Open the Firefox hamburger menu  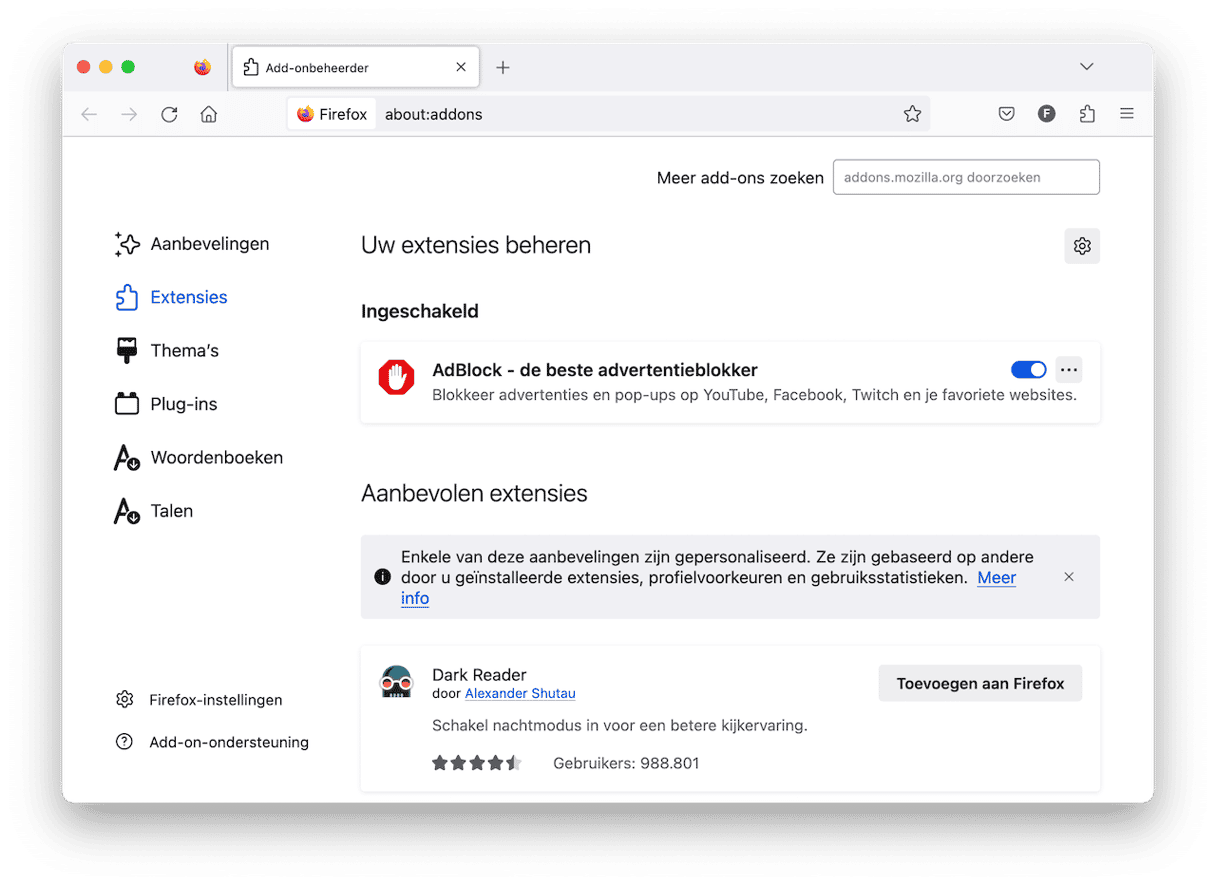tap(1127, 114)
